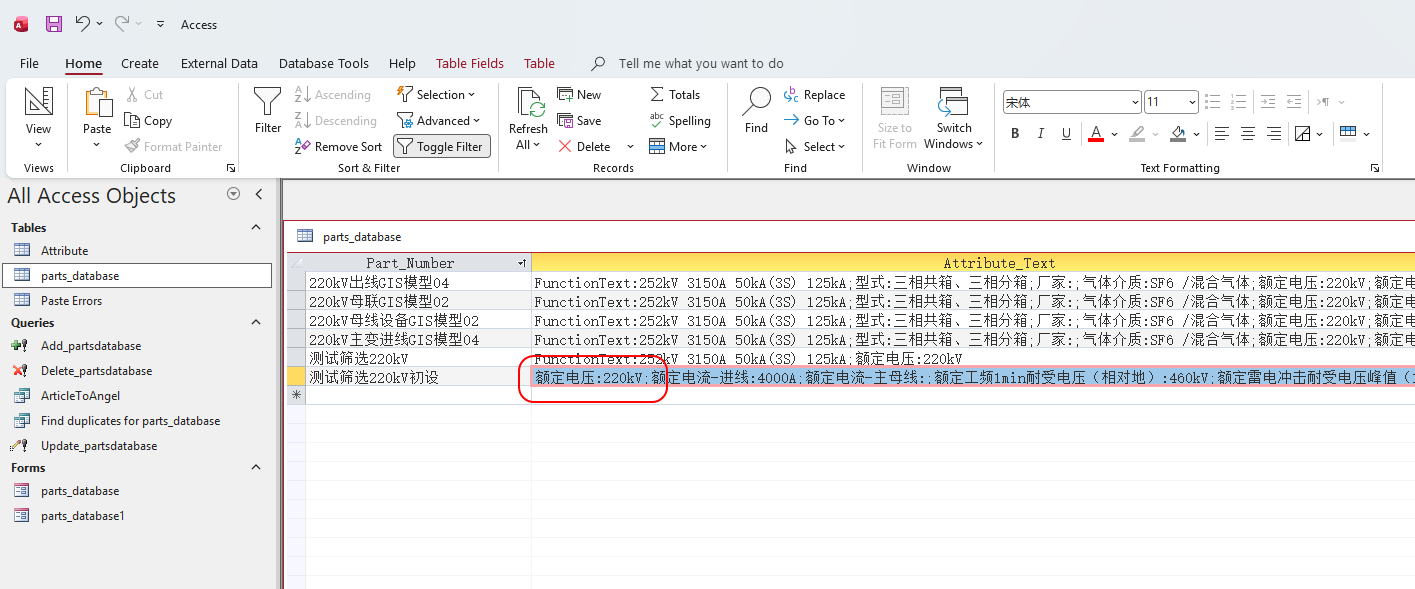The height and width of the screenshot is (589, 1415).
Task: Switch to the Create tab
Action: pos(140,63)
